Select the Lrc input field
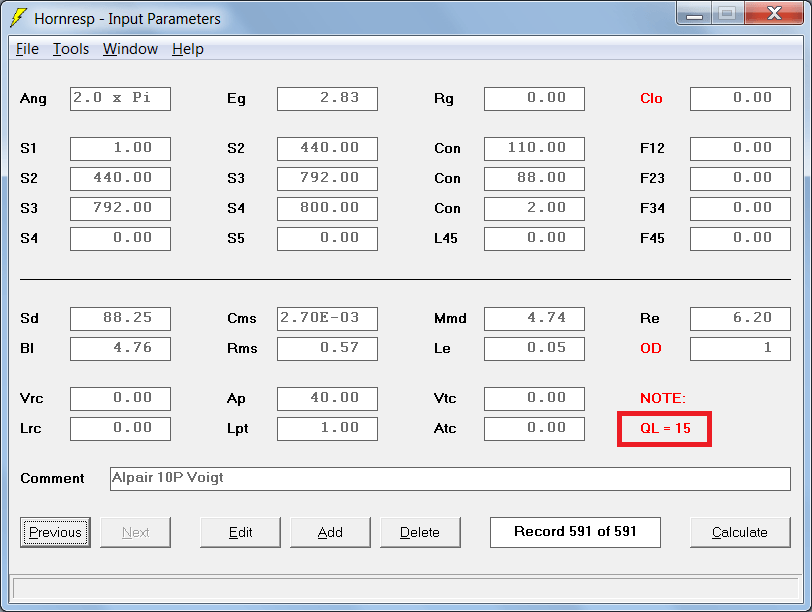 120,429
